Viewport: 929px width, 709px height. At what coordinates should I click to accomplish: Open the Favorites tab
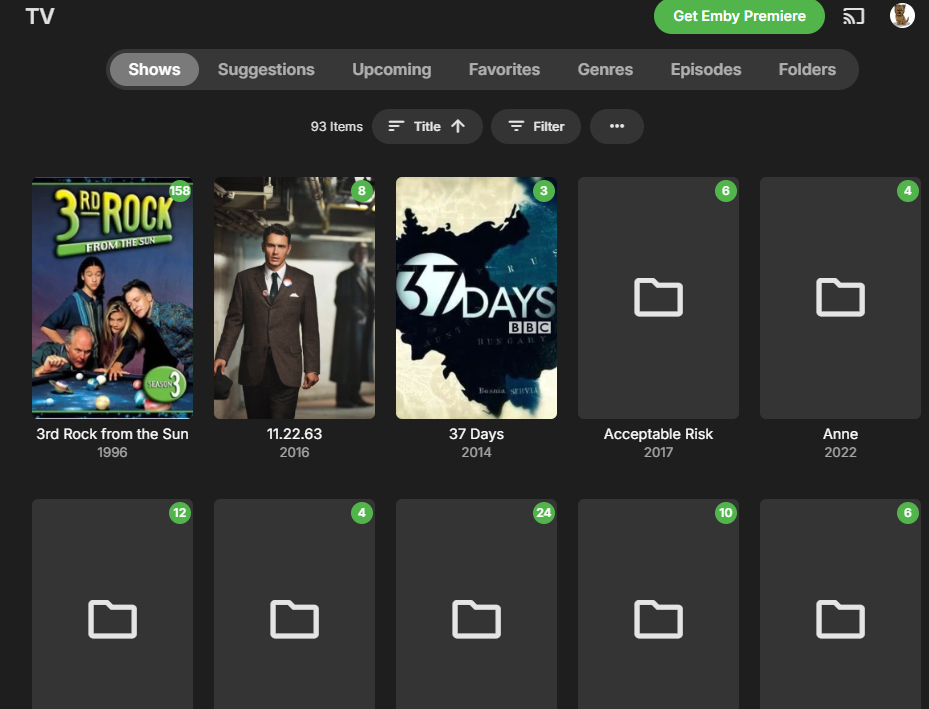[x=504, y=69]
